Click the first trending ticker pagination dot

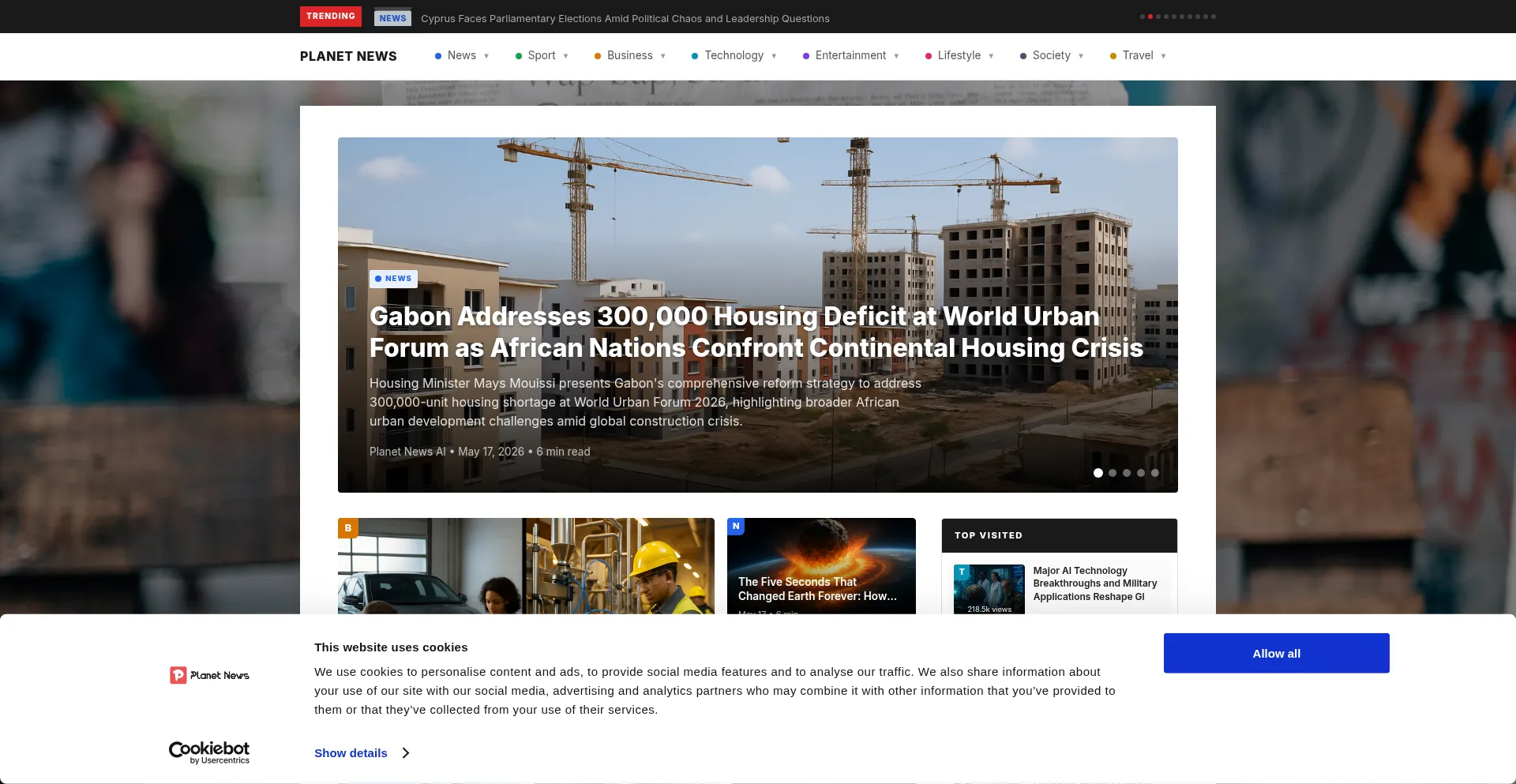1143,17
